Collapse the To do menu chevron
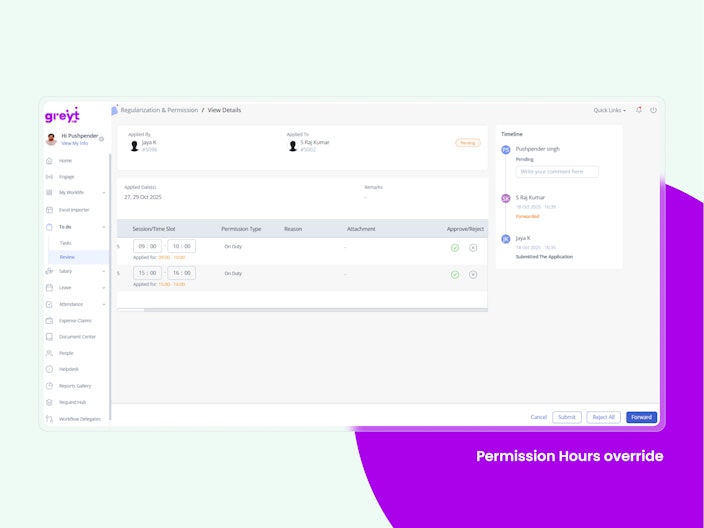 pos(104,227)
